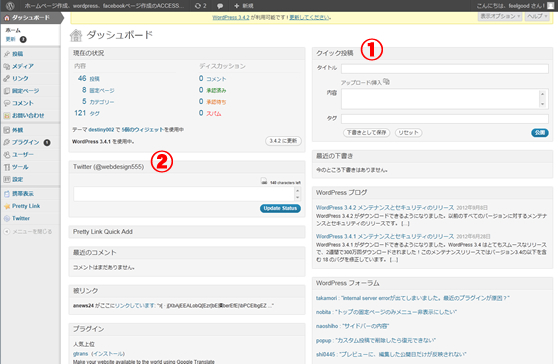Open the 121 タグ count link

point(87,113)
